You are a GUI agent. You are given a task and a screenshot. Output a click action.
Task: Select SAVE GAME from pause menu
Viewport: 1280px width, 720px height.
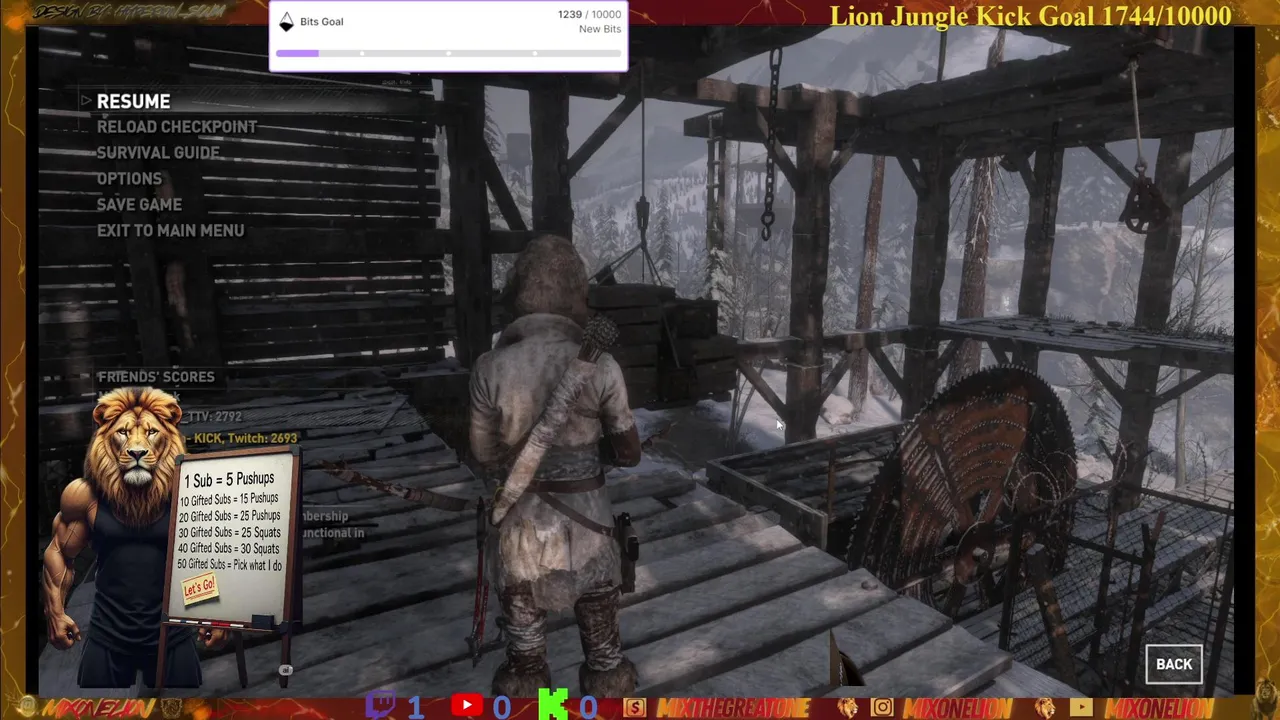pyautogui.click(x=139, y=205)
